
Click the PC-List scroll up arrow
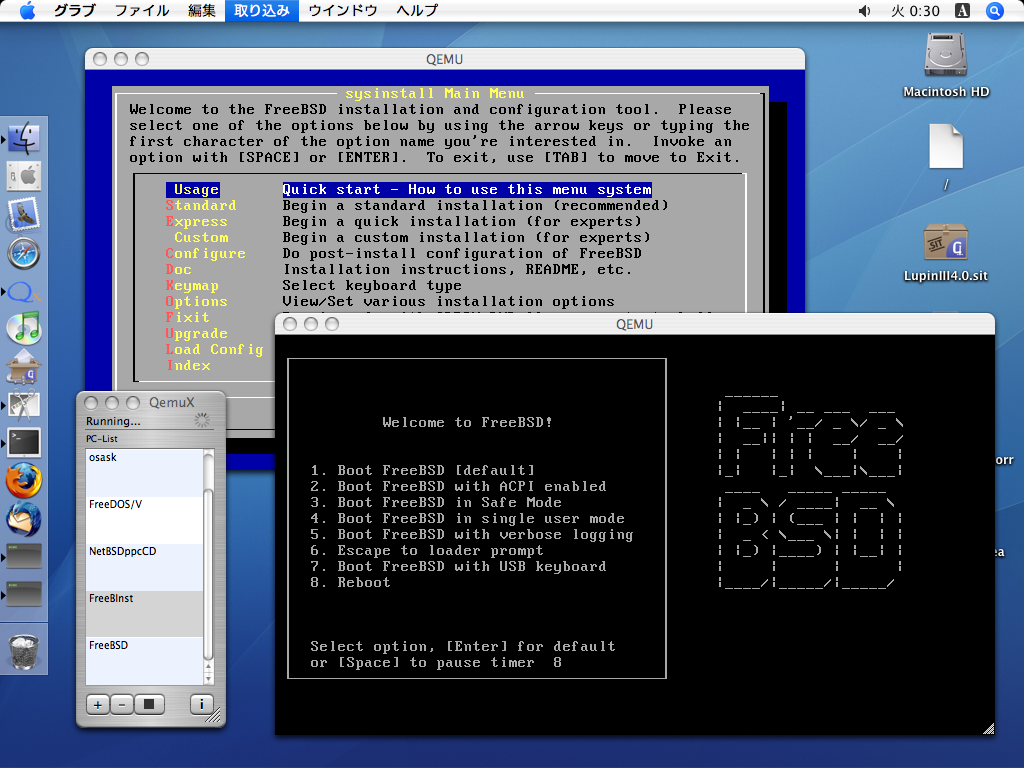208,667
